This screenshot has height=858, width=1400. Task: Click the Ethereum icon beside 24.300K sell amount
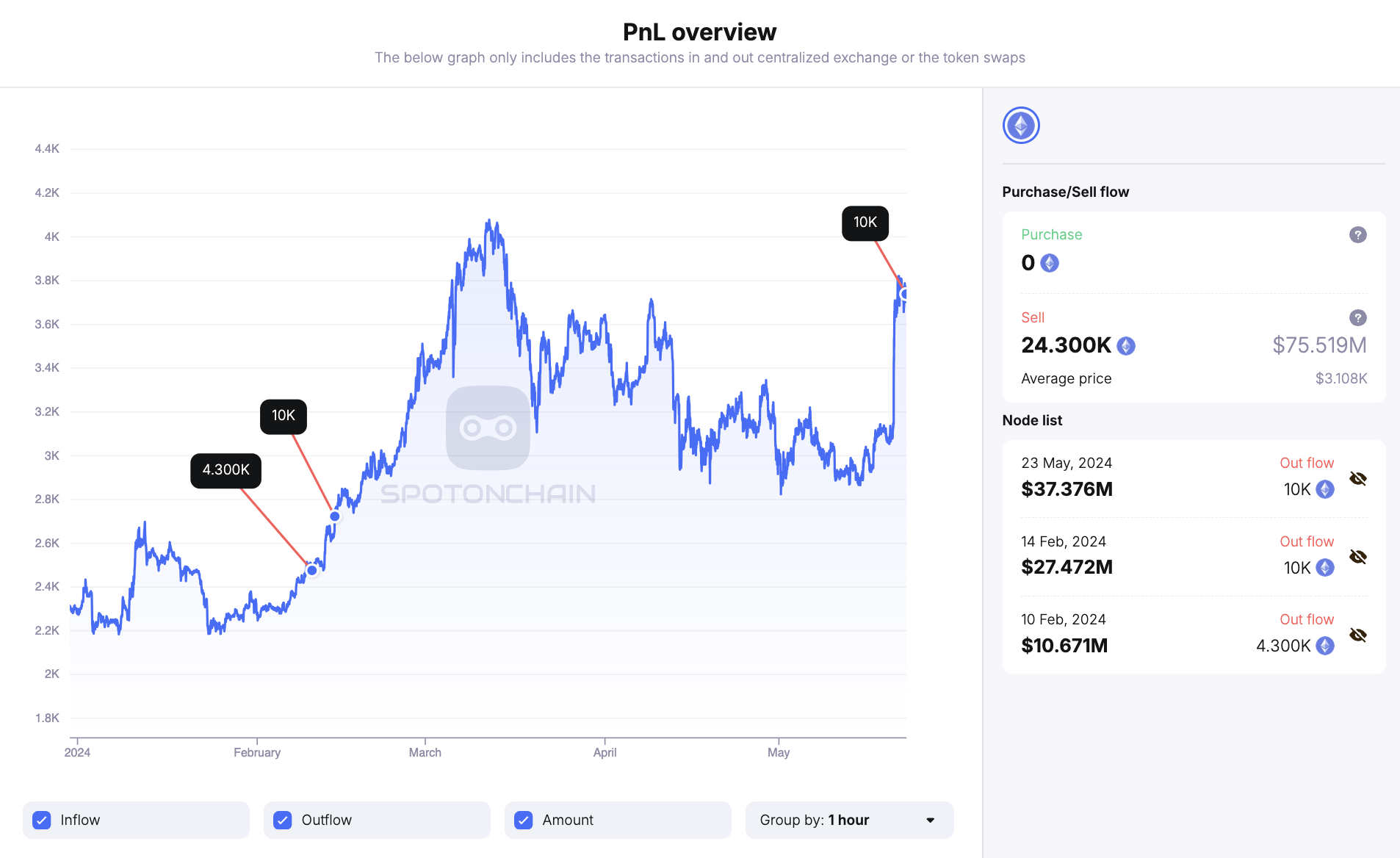point(1126,346)
